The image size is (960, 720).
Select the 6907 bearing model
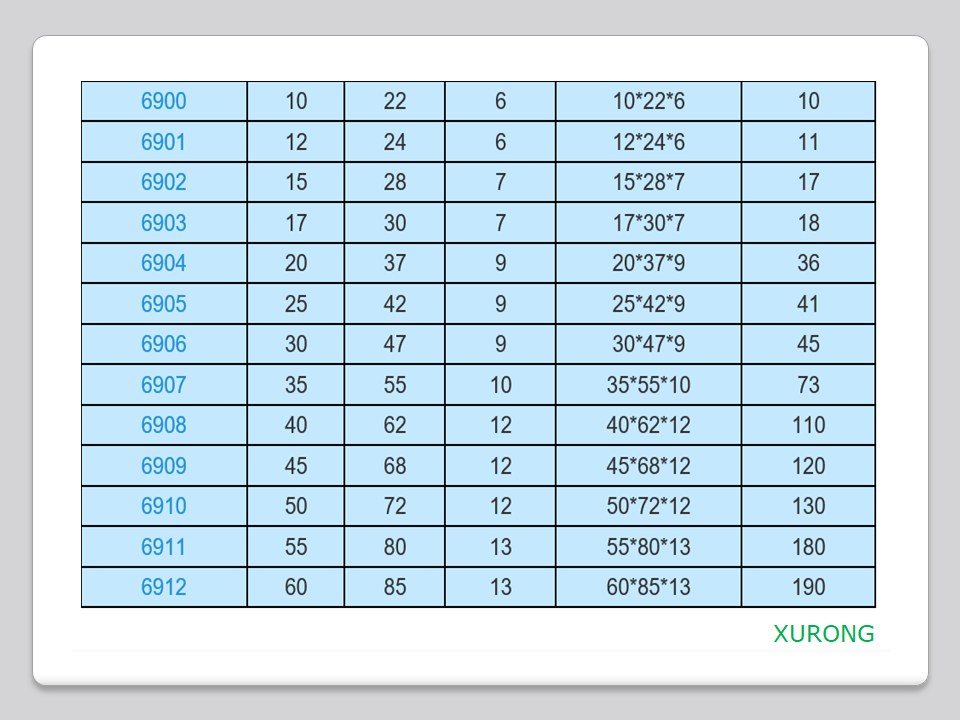click(x=163, y=385)
